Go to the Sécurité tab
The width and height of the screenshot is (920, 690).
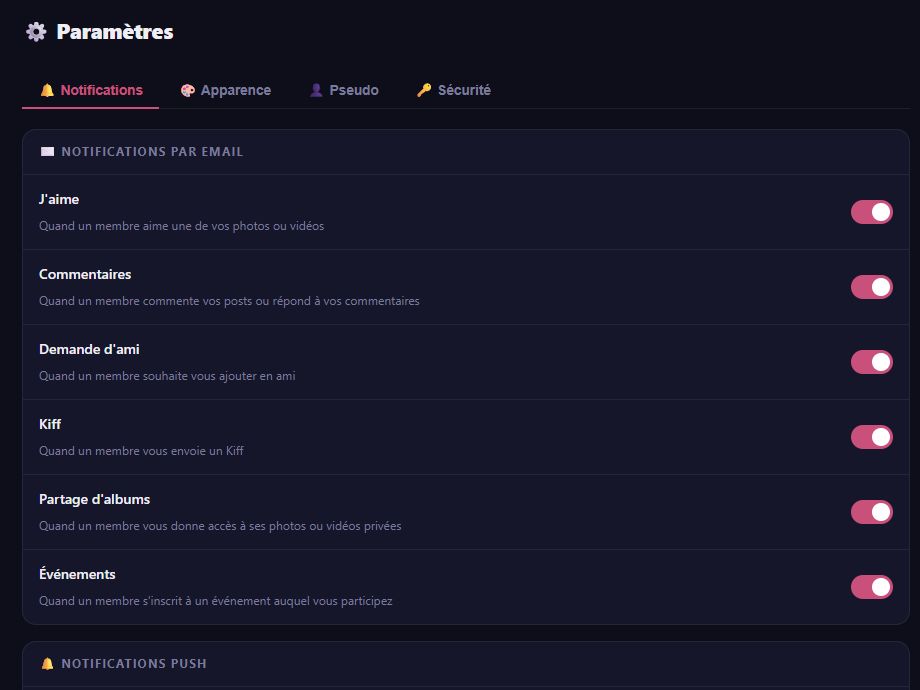[454, 90]
